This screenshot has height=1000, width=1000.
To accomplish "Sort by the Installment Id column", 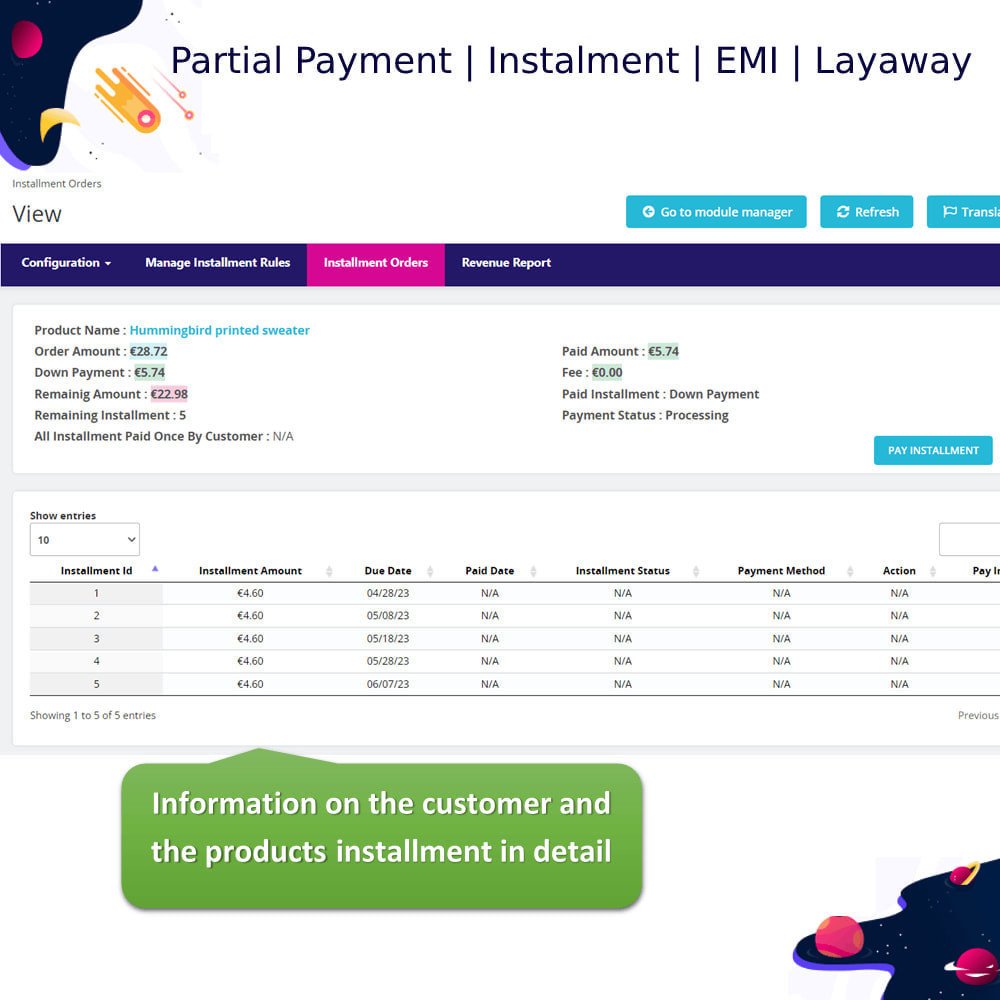I will [x=96, y=571].
